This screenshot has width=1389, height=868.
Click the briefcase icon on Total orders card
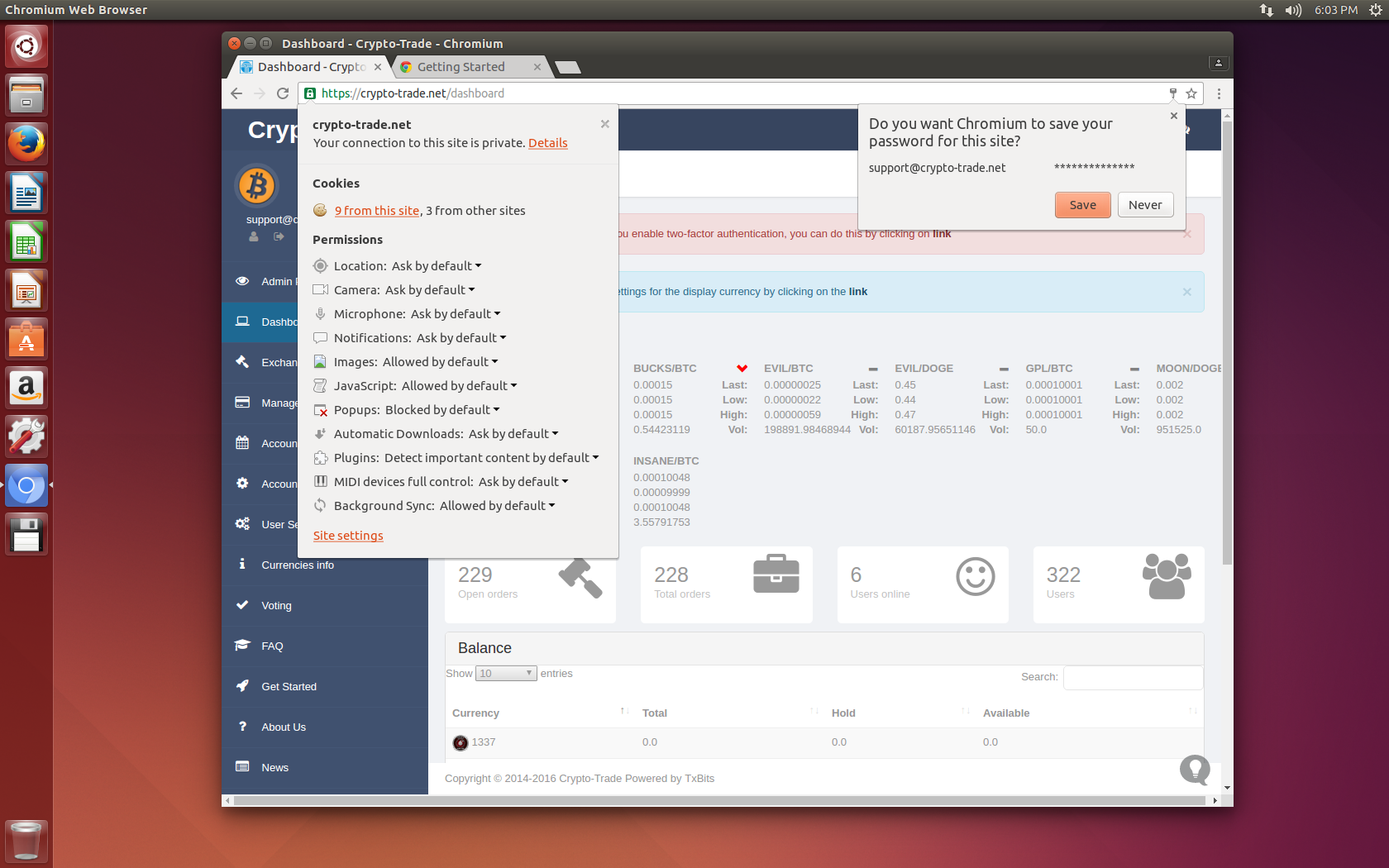pyautogui.click(x=776, y=574)
